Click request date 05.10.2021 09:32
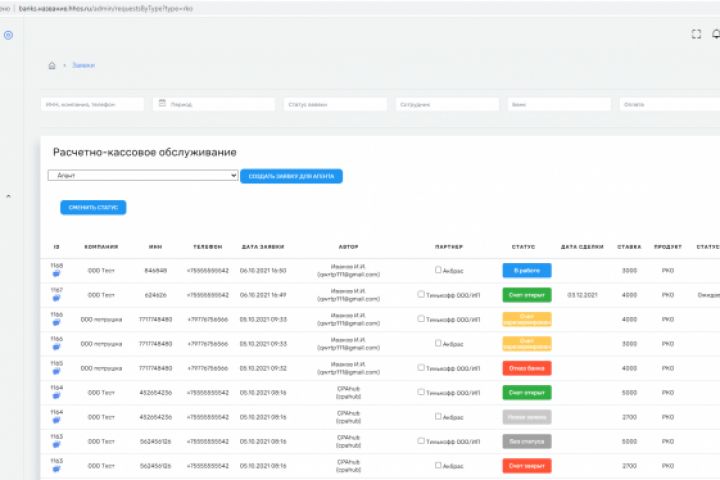Viewport: 720px width, 480px height. pos(263,368)
